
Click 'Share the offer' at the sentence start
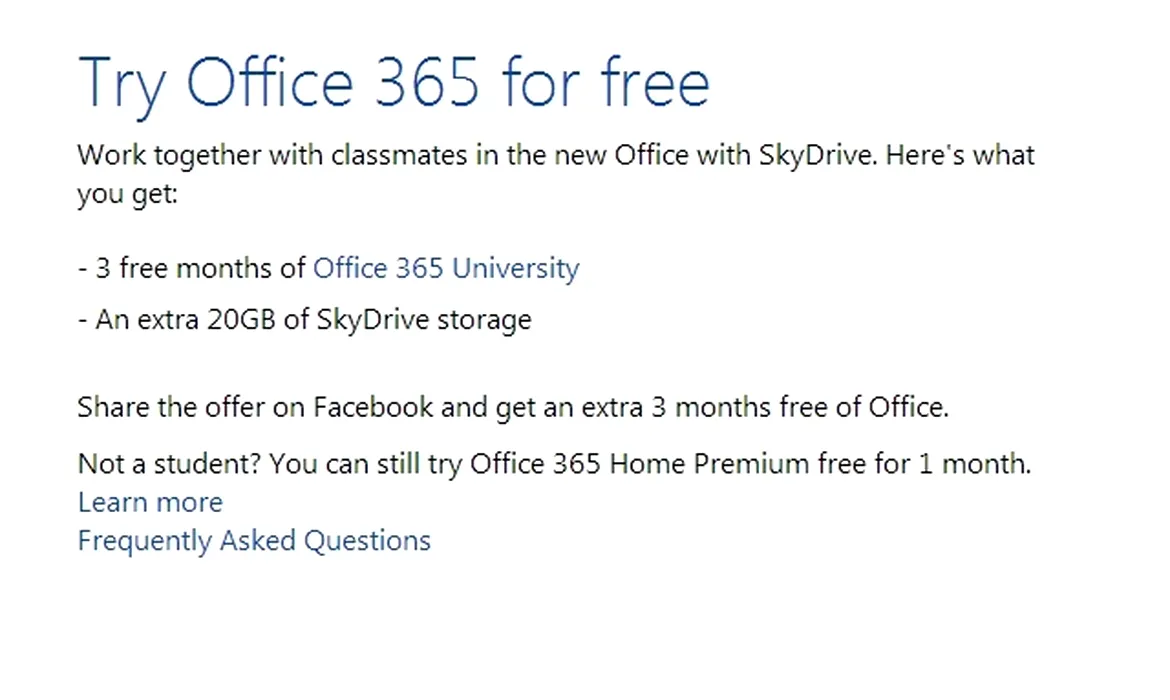tap(160, 408)
